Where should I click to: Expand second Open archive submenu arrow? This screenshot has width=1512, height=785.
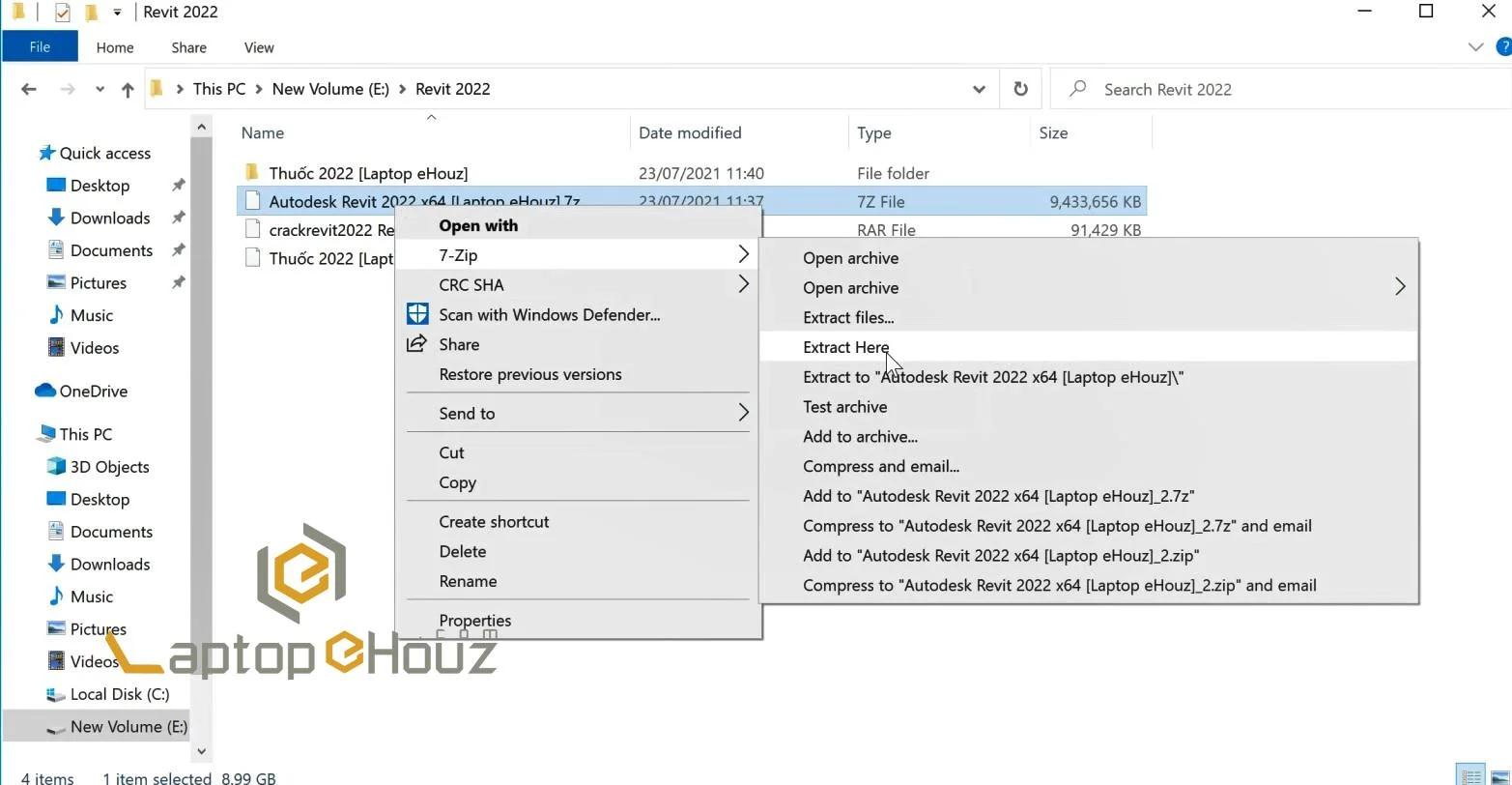coord(1400,287)
